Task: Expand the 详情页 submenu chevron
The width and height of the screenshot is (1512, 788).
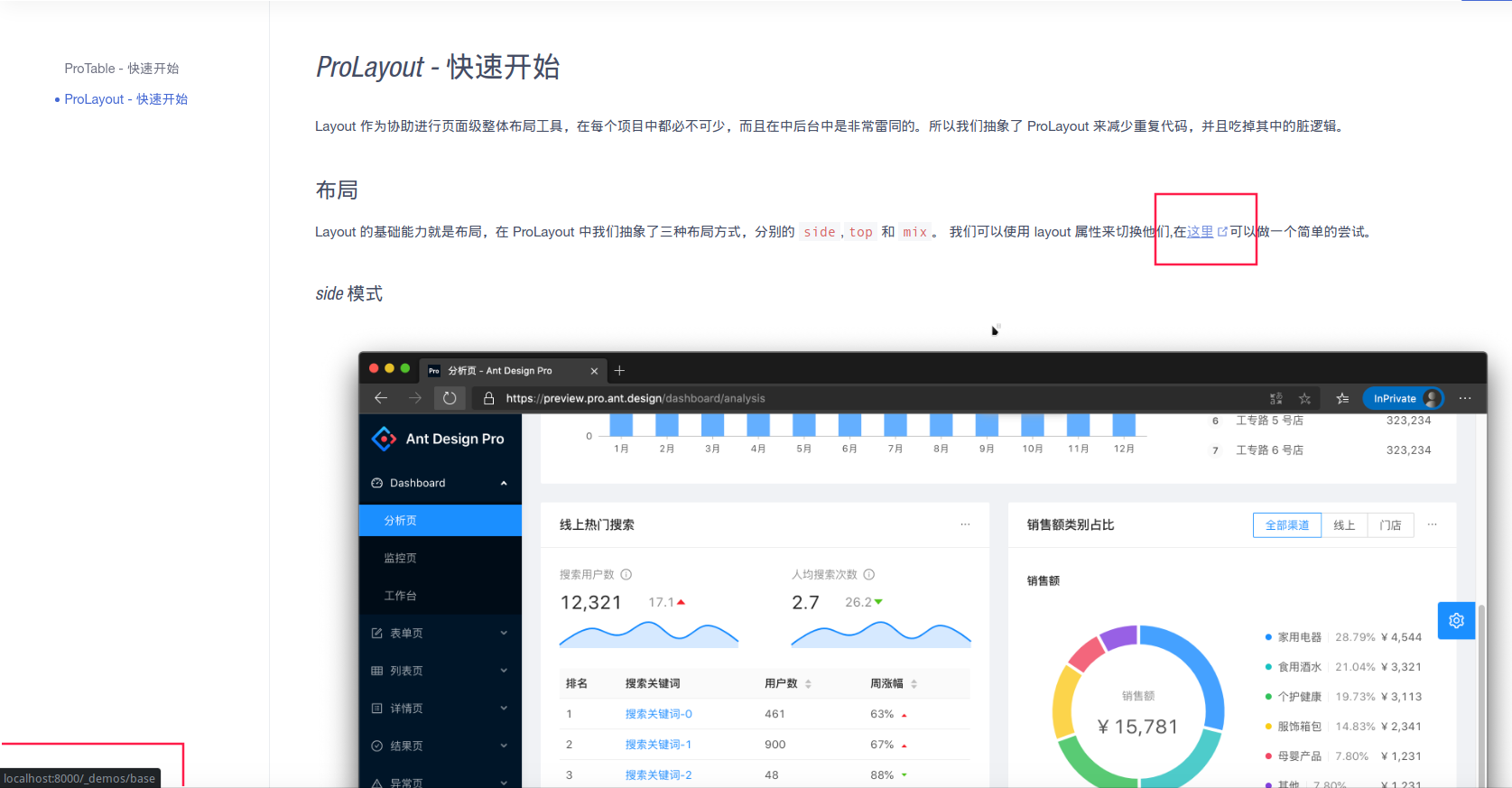Action: pyautogui.click(x=504, y=709)
